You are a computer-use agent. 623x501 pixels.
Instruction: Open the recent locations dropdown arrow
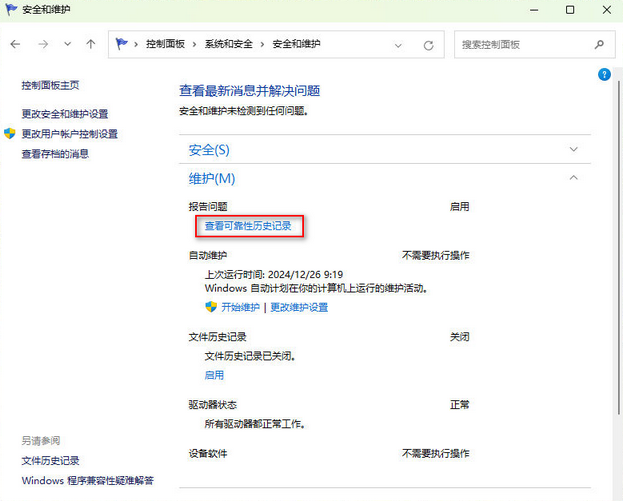(67, 45)
